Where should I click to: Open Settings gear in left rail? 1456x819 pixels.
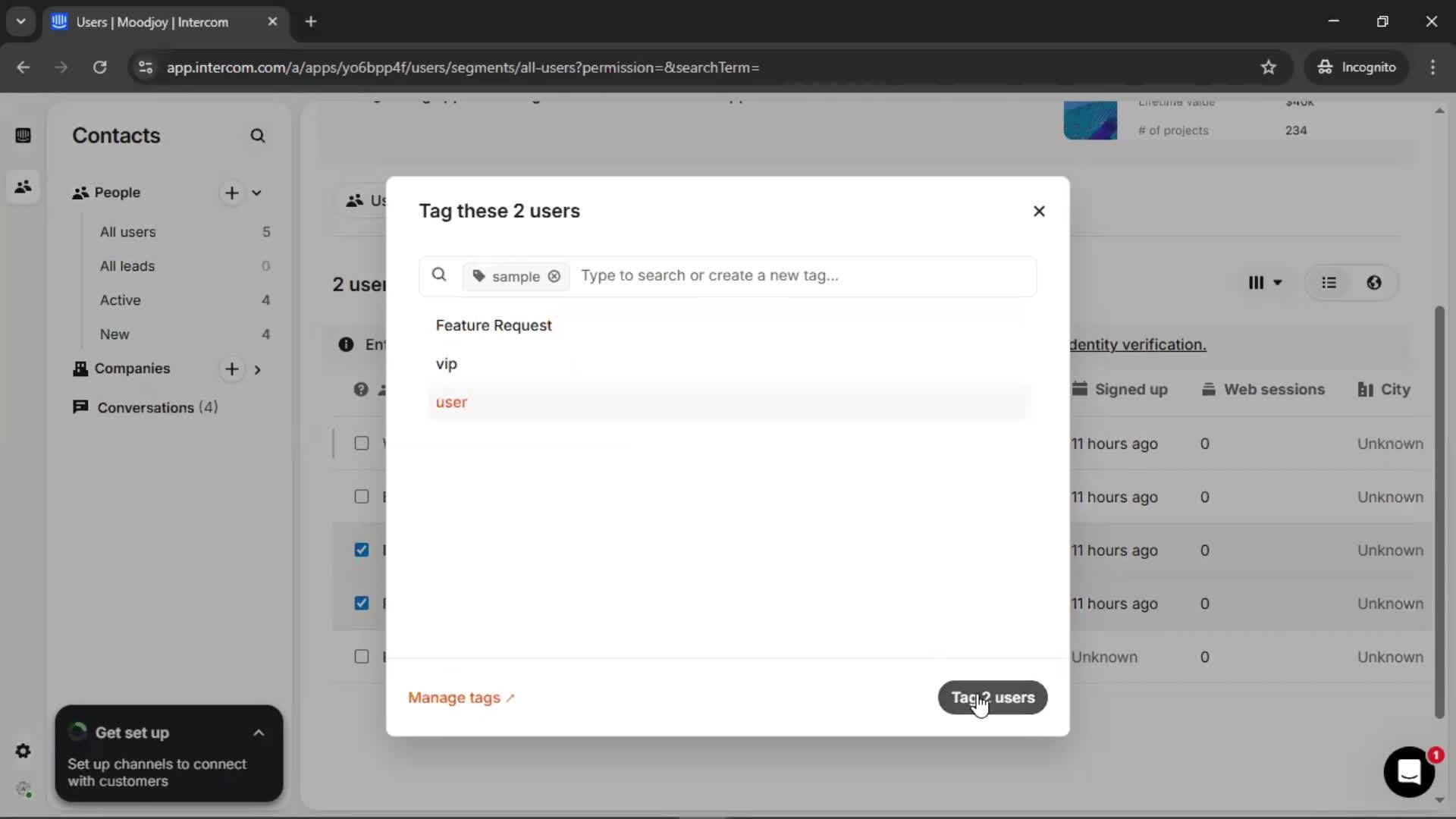tap(24, 751)
